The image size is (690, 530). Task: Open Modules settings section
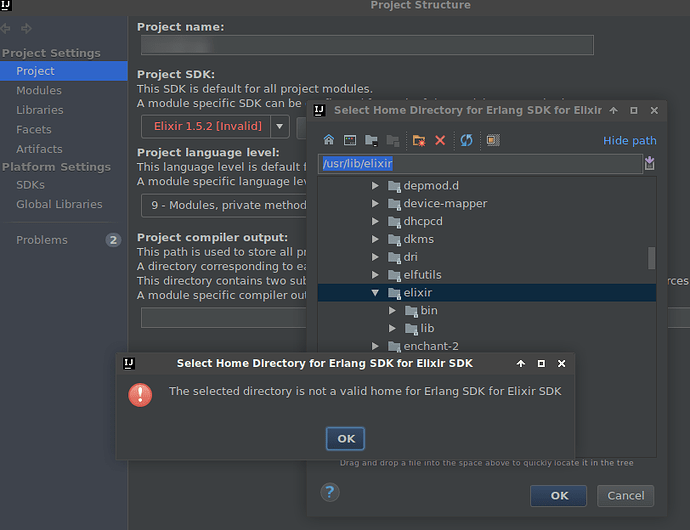pyautogui.click(x=39, y=90)
